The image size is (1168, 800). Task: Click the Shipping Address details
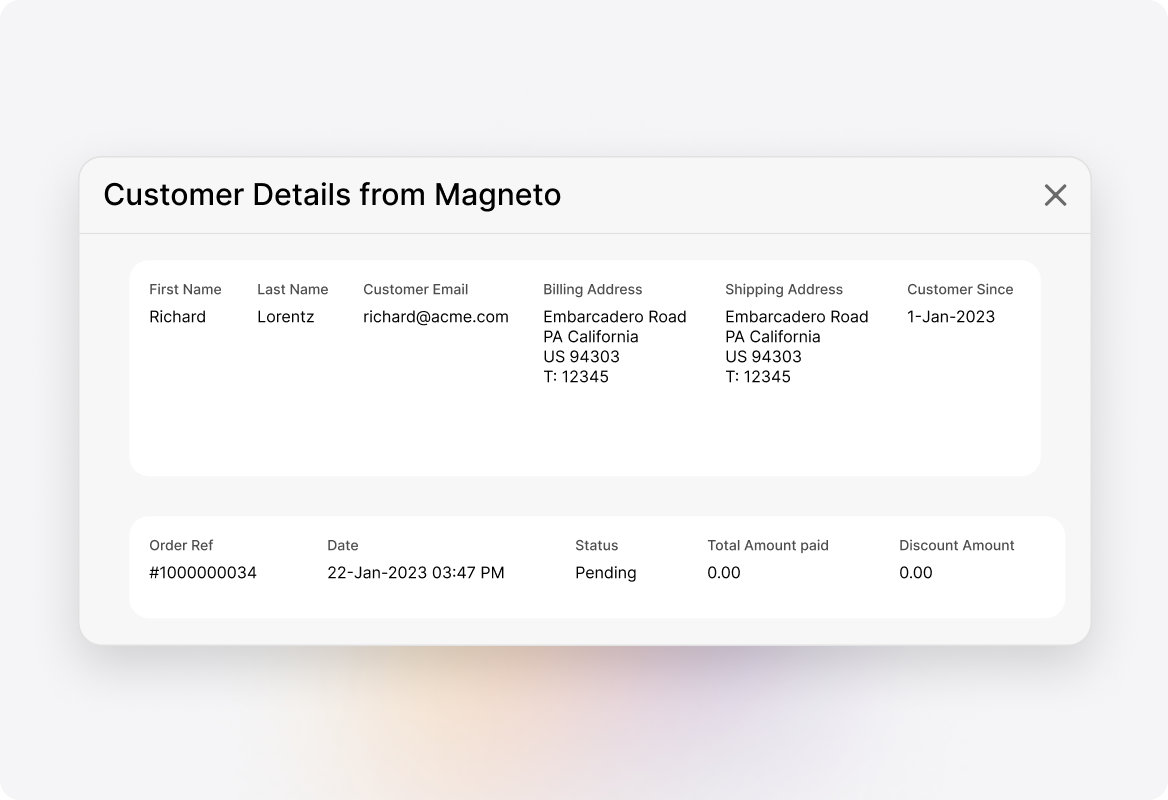coord(797,346)
